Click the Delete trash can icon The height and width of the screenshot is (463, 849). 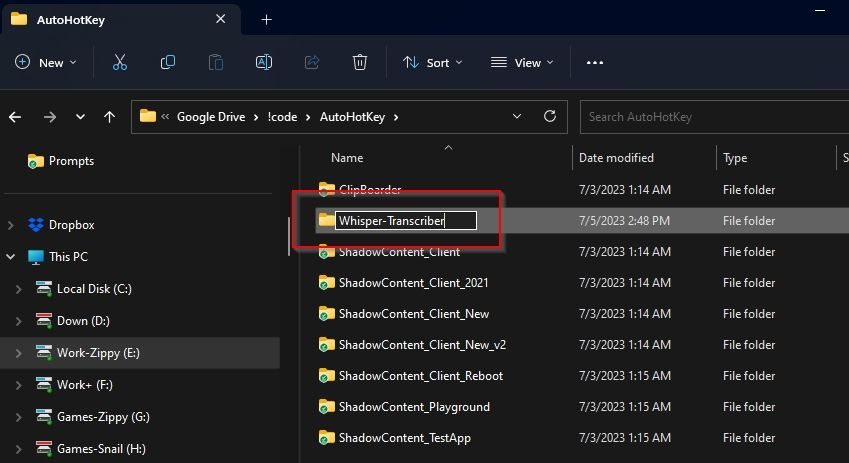point(360,62)
